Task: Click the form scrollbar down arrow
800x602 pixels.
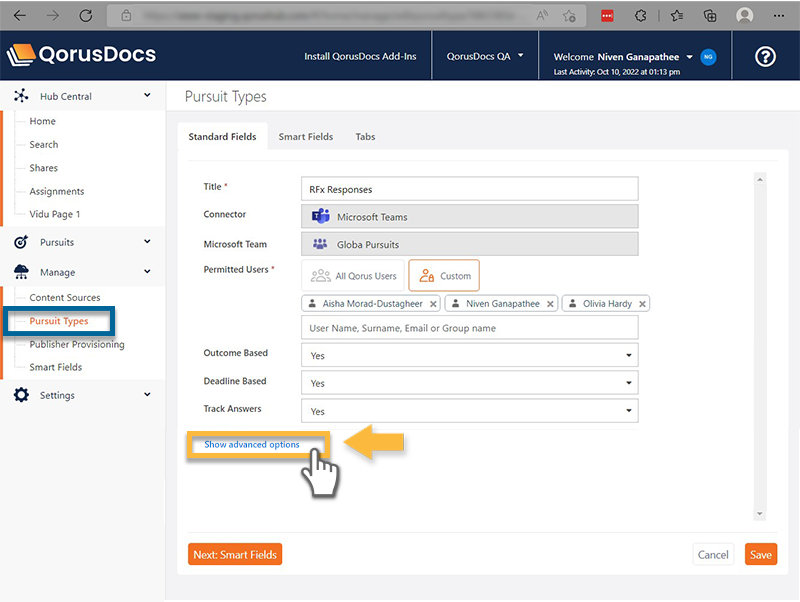Action: pyautogui.click(x=760, y=514)
